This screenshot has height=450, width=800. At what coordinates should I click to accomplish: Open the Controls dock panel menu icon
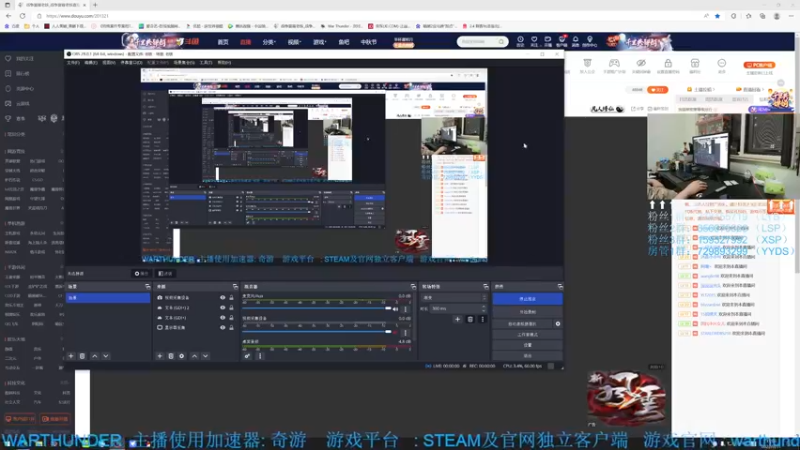click(560, 287)
